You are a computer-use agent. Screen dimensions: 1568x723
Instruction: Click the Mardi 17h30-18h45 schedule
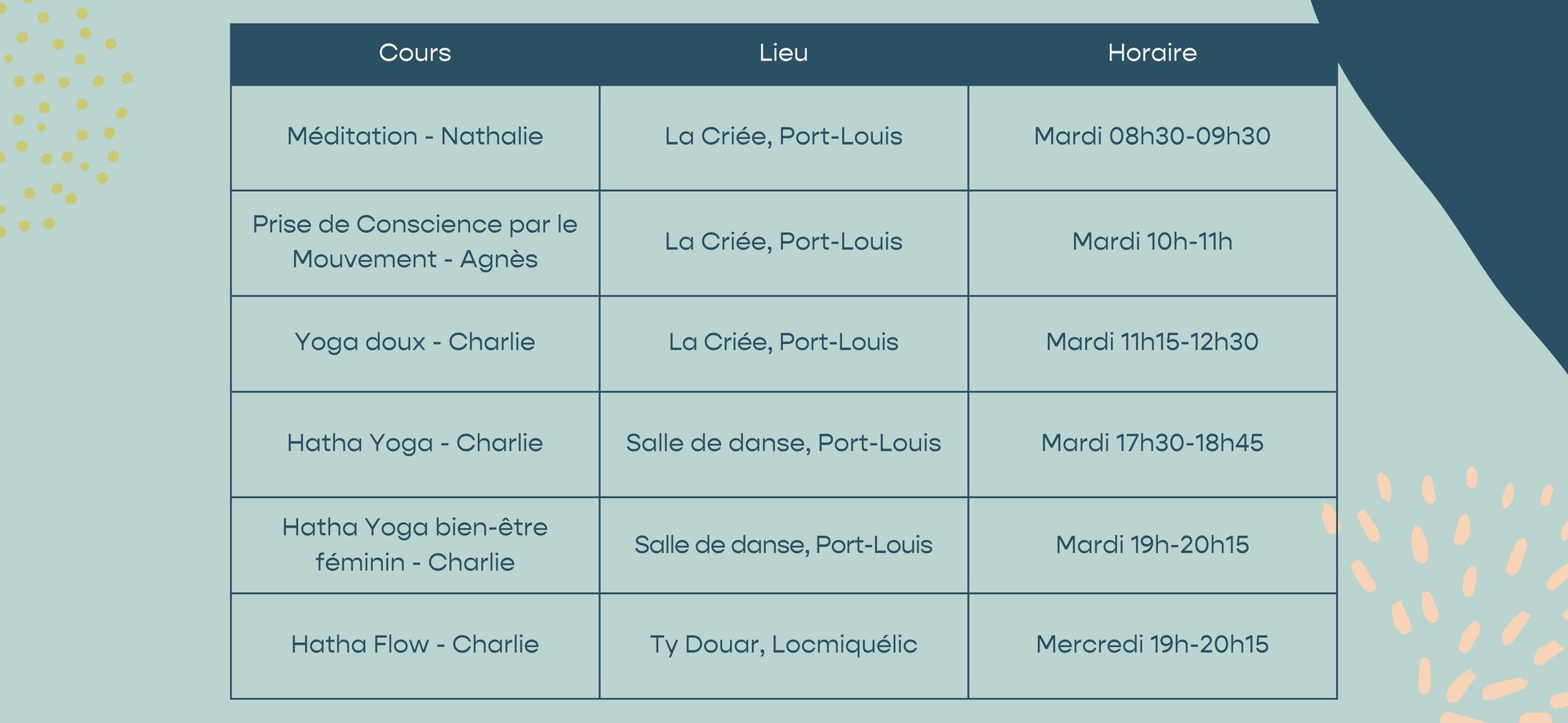click(x=1152, y=444)
